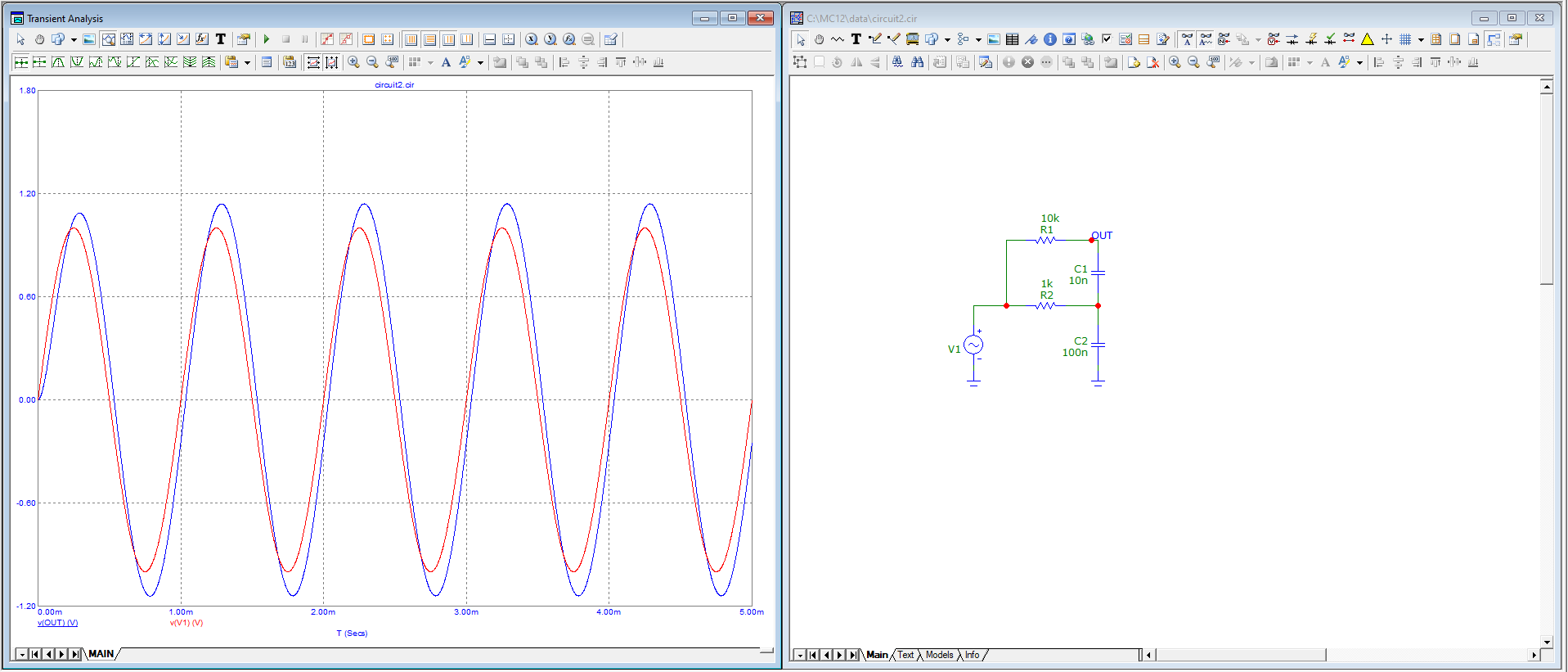
Task: Choose the Horizontal Tag tool
Action: 146,39
